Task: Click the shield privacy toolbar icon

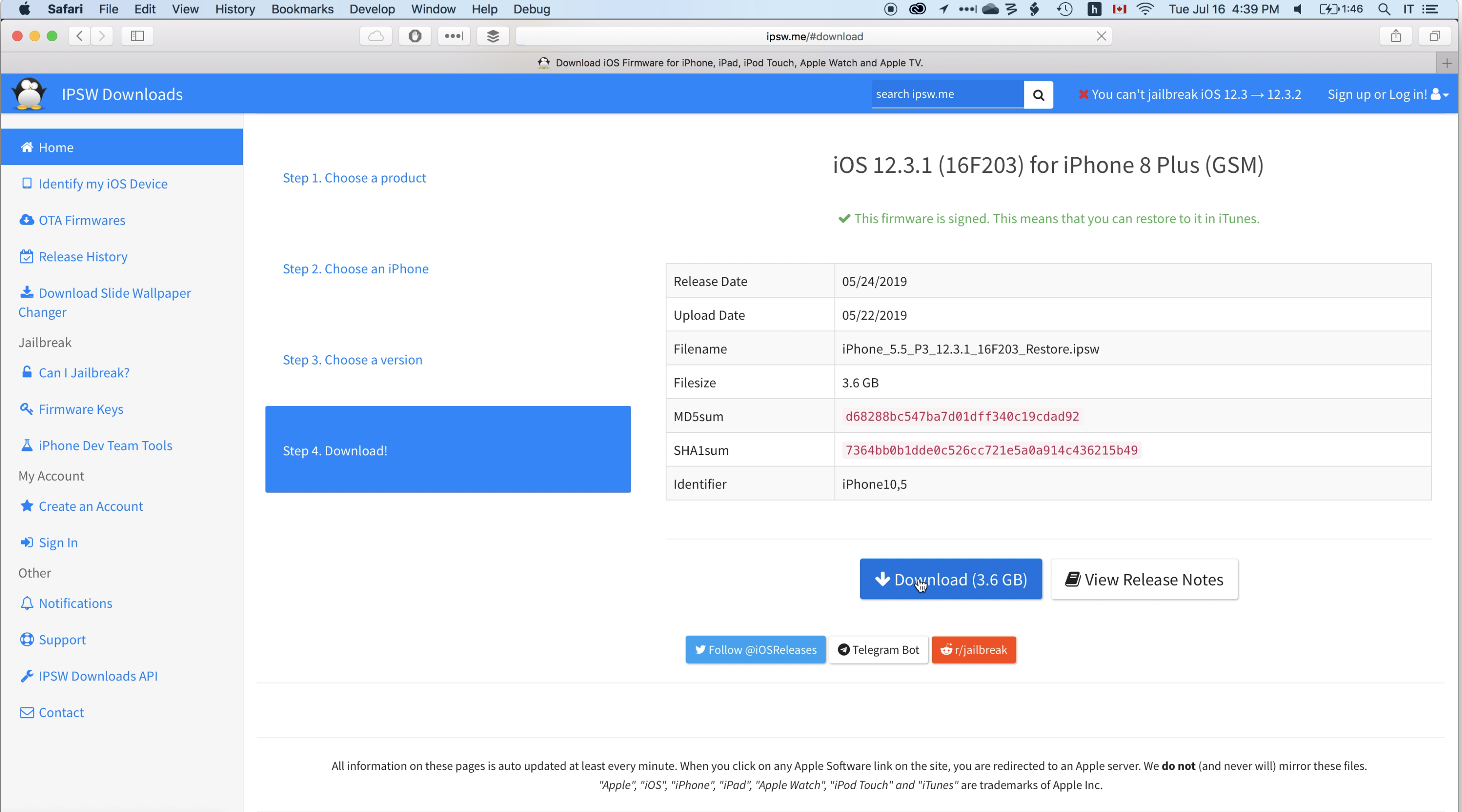Action: click(x=415, y=36)
